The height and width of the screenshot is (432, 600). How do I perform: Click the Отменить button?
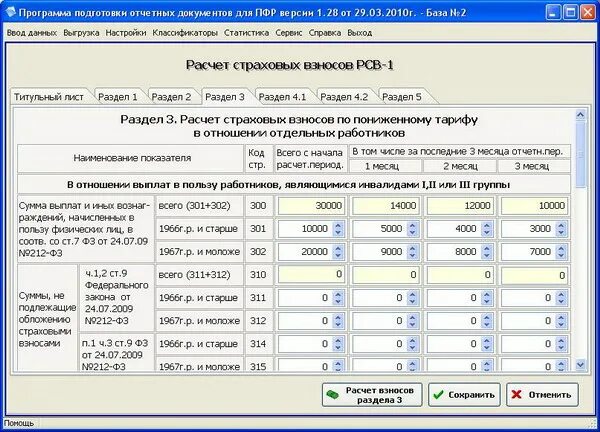click(542, 395)
